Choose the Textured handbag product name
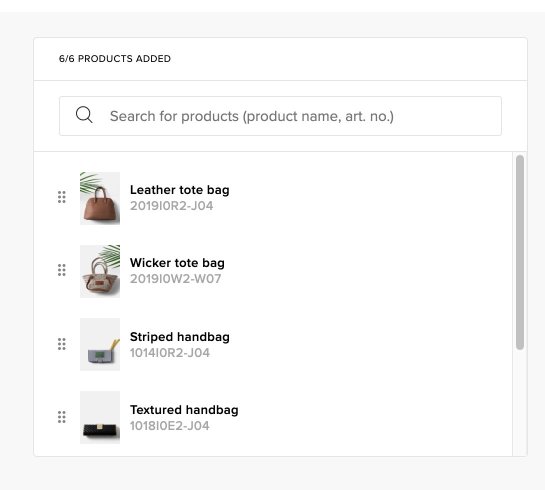This screenshot has width=545, height=490. [x=184, y=410]
